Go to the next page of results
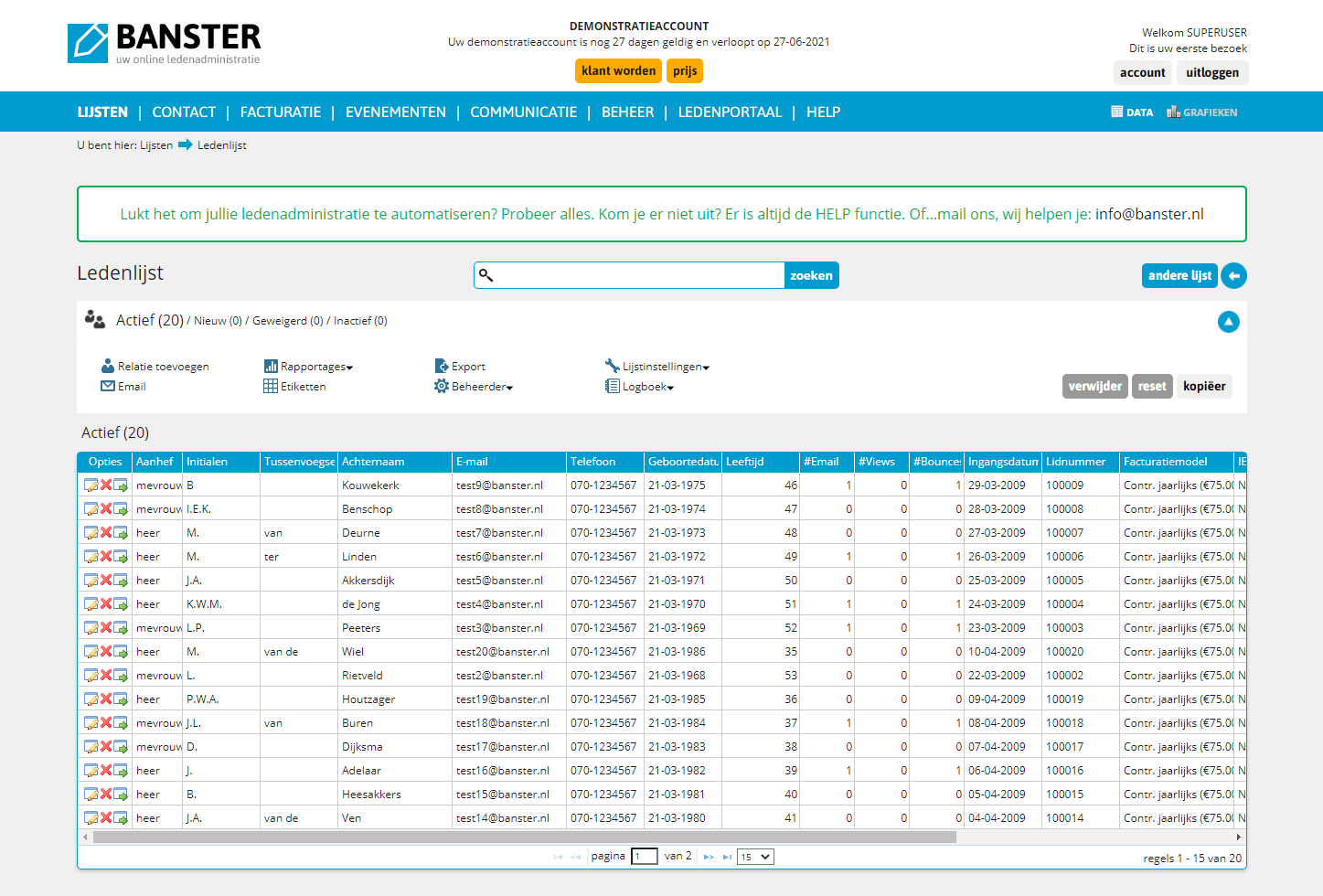 click(709, 857)
